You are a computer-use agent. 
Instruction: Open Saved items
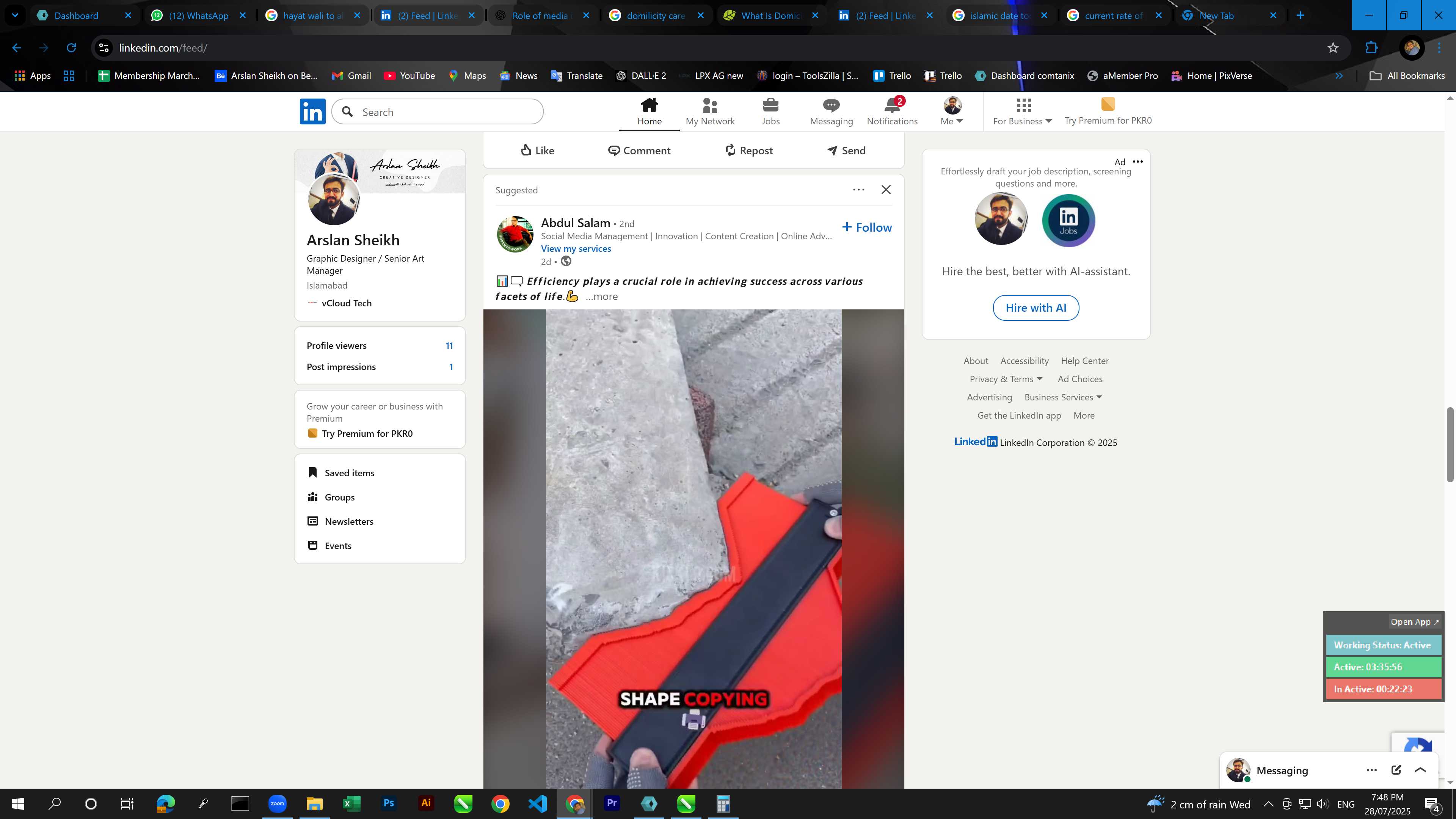[341, 472]
